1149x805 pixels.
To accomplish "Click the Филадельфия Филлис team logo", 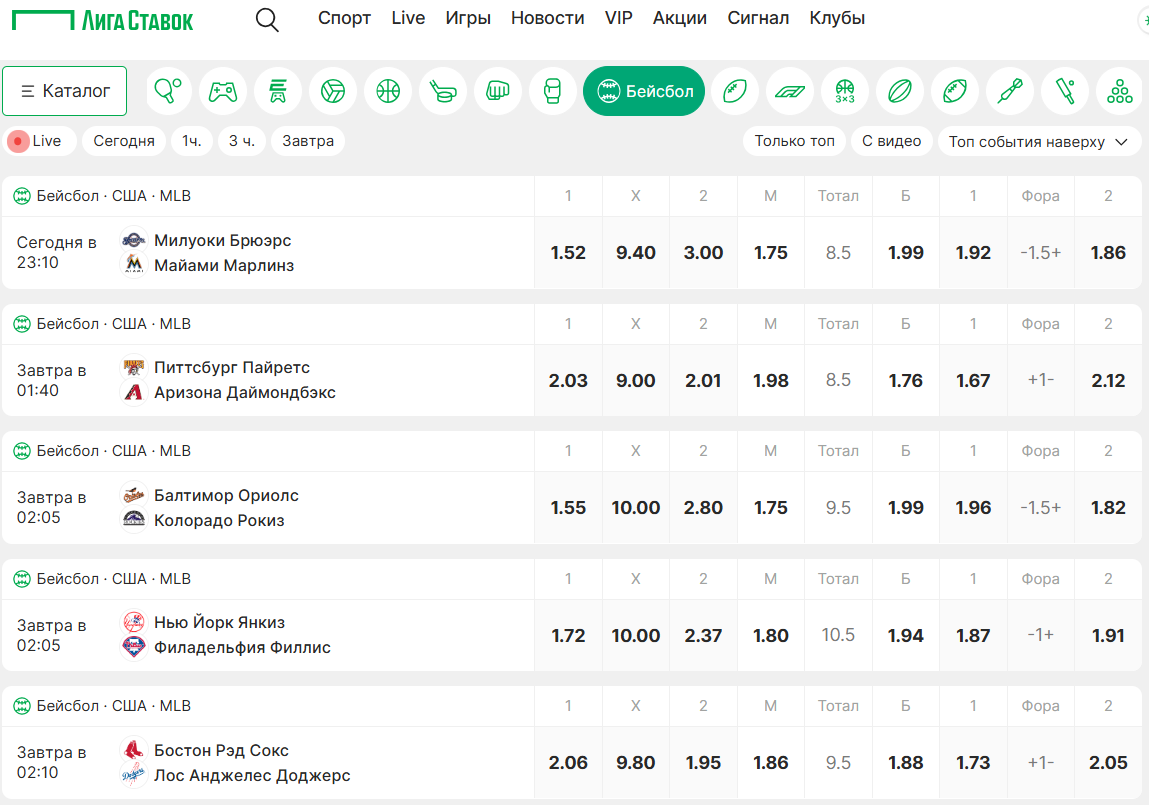I will coord(133,647).
